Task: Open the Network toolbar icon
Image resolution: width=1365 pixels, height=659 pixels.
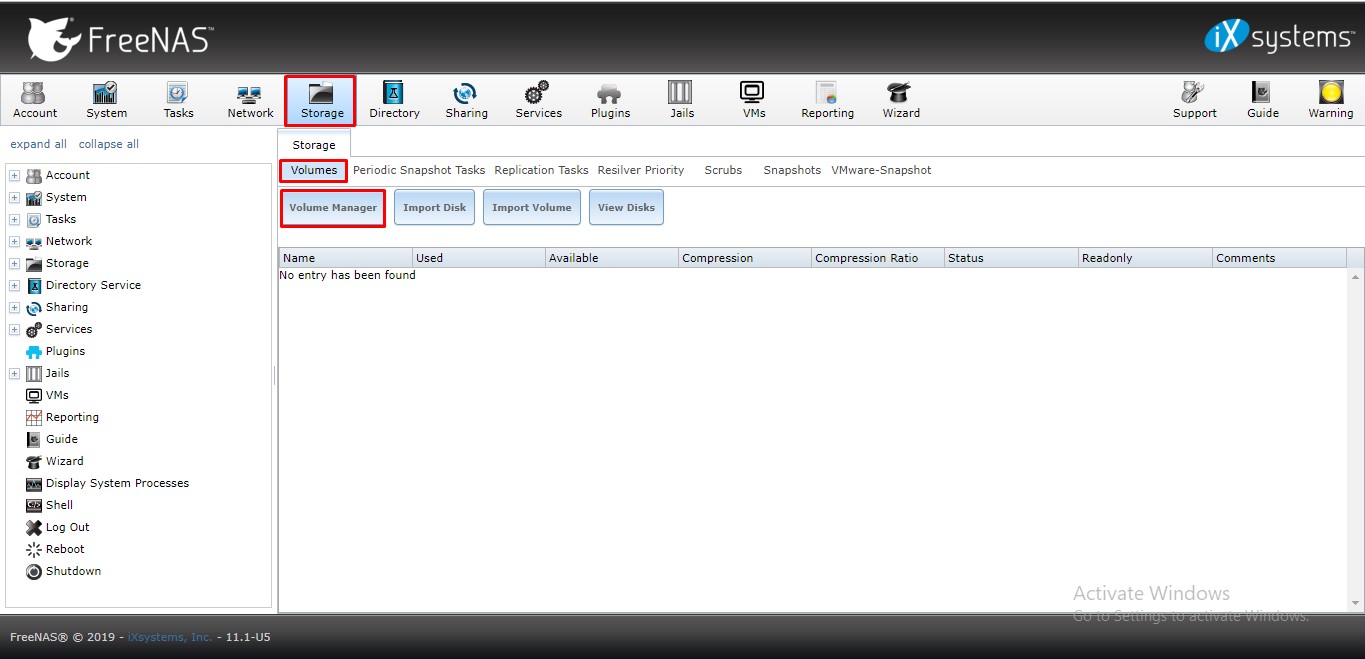Action: [250, 101]
